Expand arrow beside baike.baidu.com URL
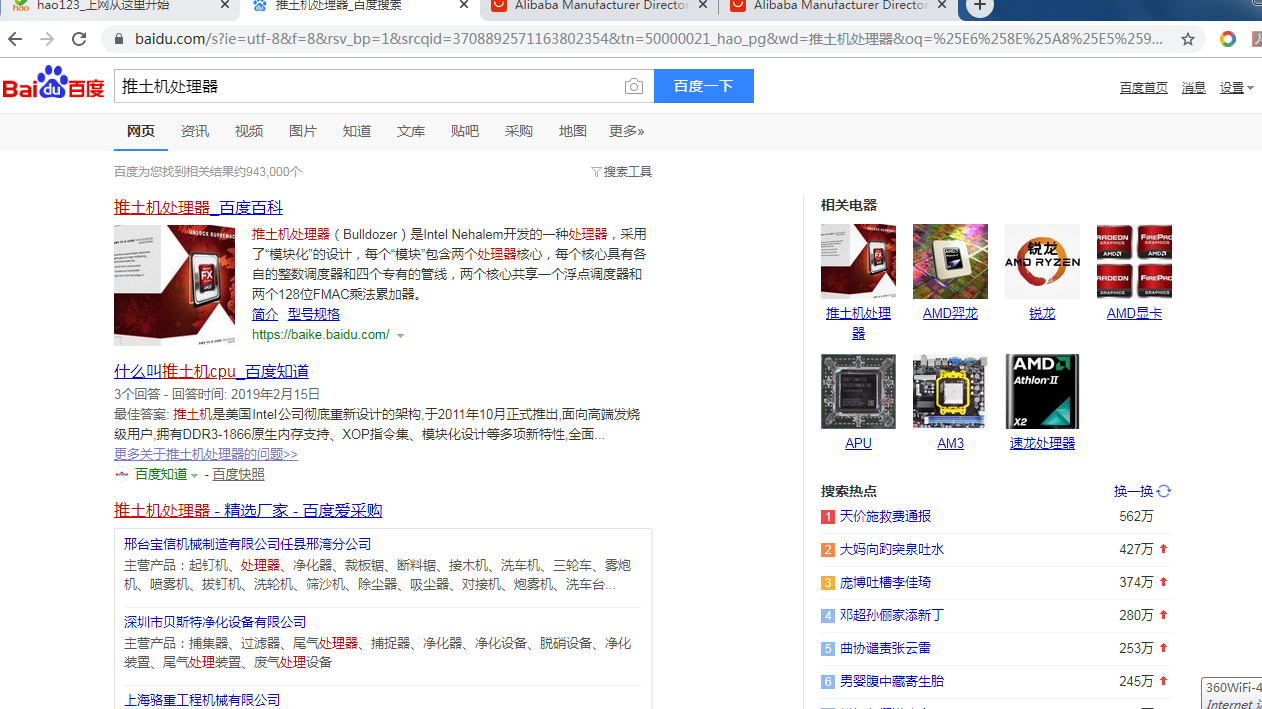 401,336
